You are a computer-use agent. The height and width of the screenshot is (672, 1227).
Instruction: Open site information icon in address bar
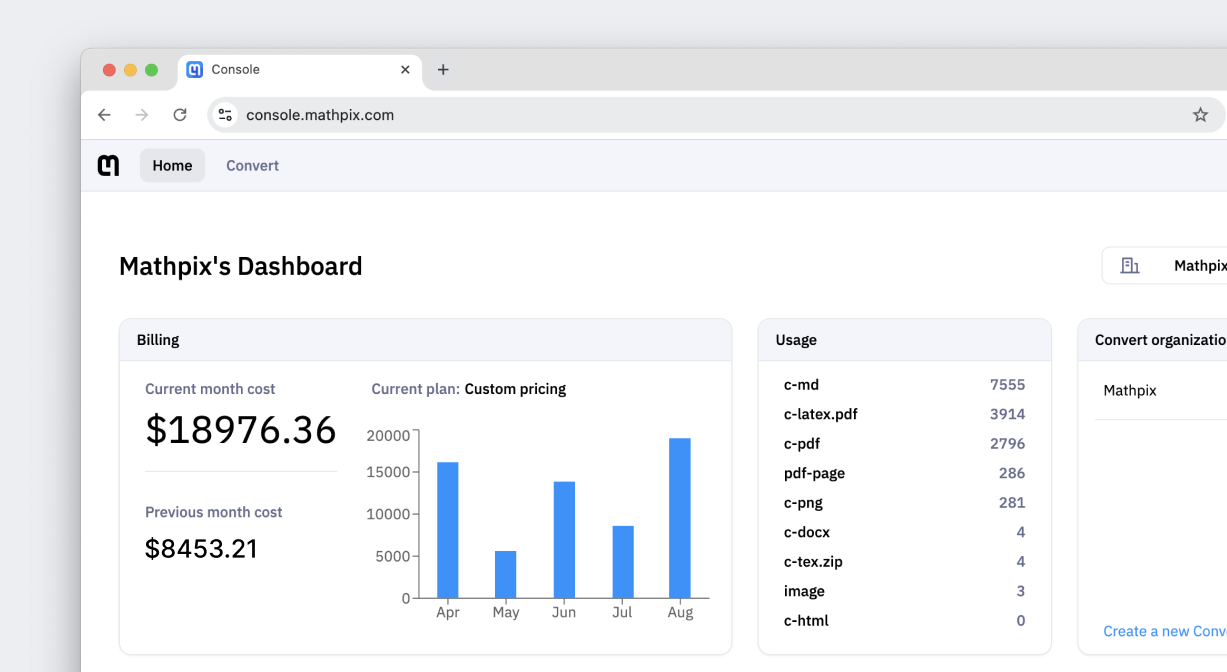point(226,115)
